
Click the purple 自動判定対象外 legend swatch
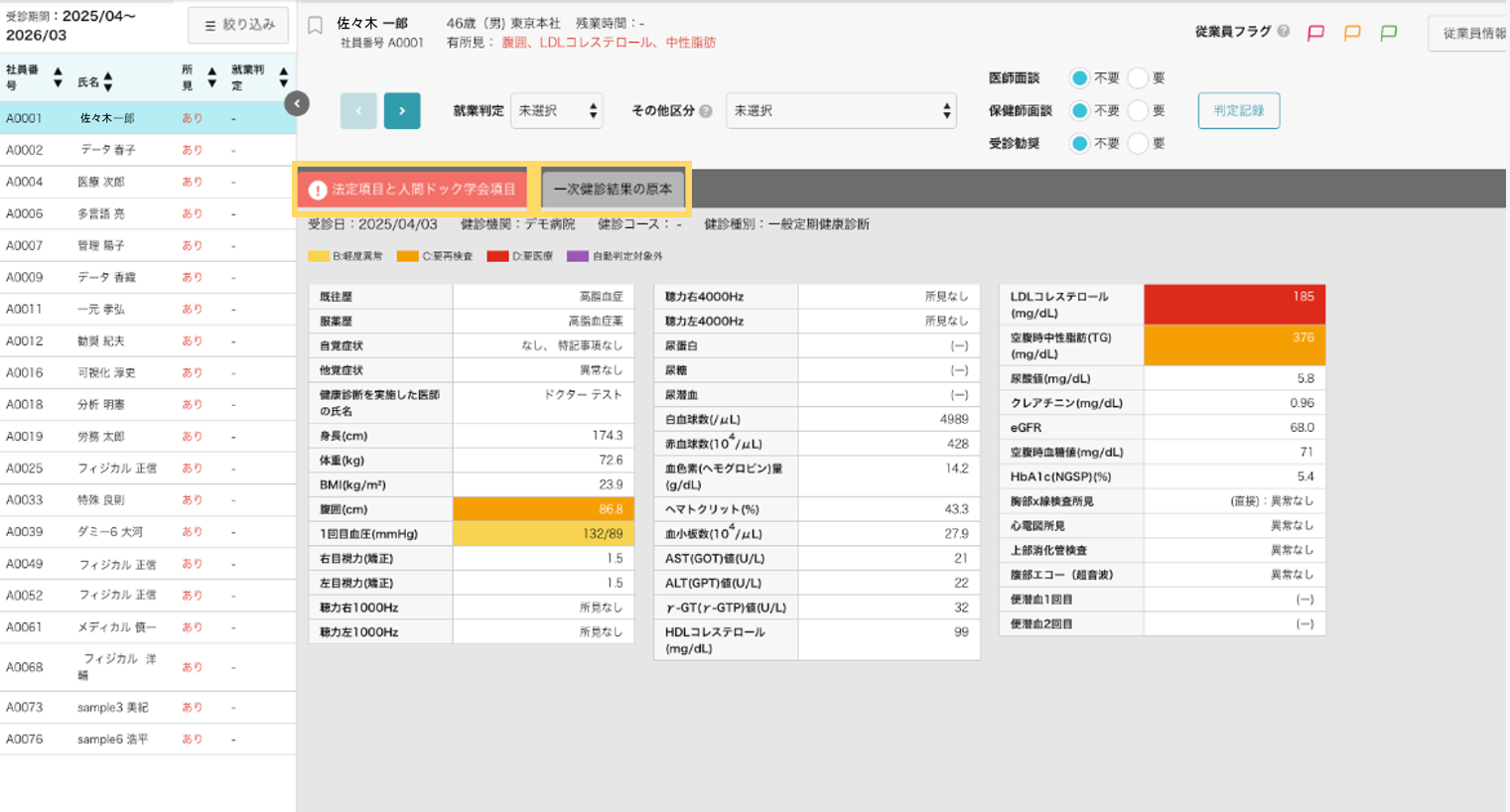[577, 256]
